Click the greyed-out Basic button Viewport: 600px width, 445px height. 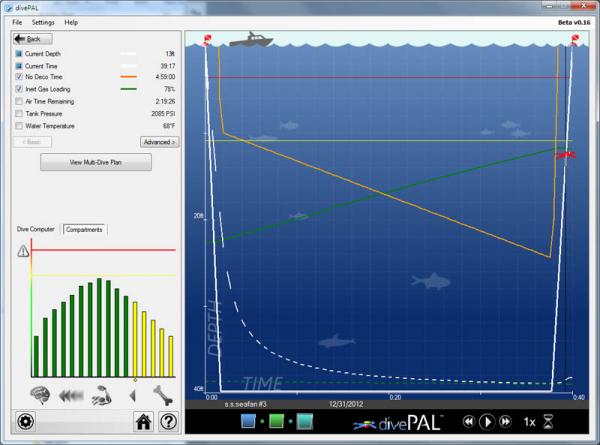[x=33, y=142]
